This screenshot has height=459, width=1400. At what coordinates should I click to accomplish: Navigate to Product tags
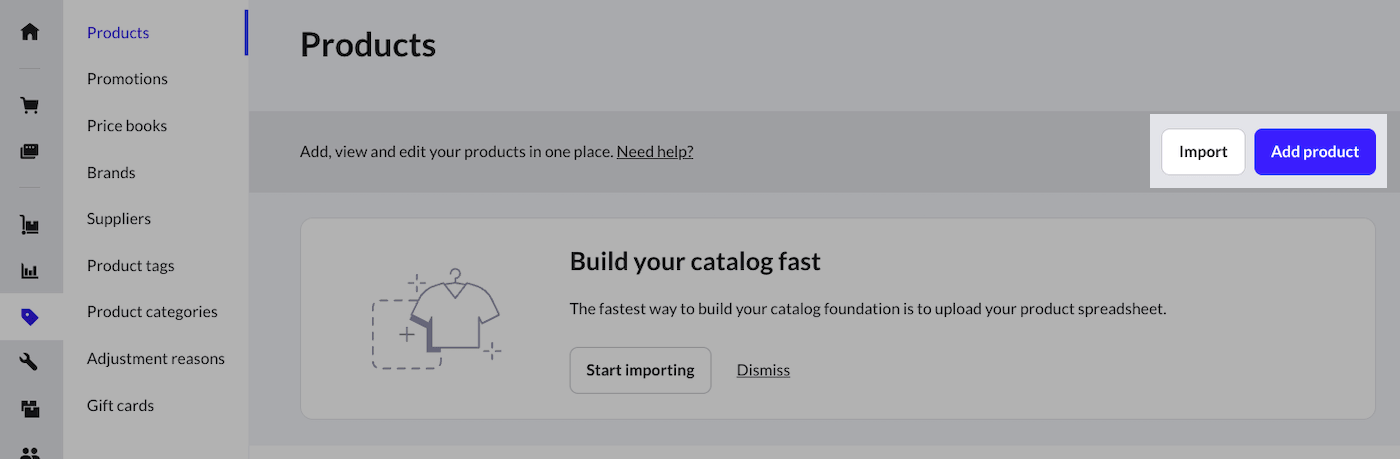(131, 266)
